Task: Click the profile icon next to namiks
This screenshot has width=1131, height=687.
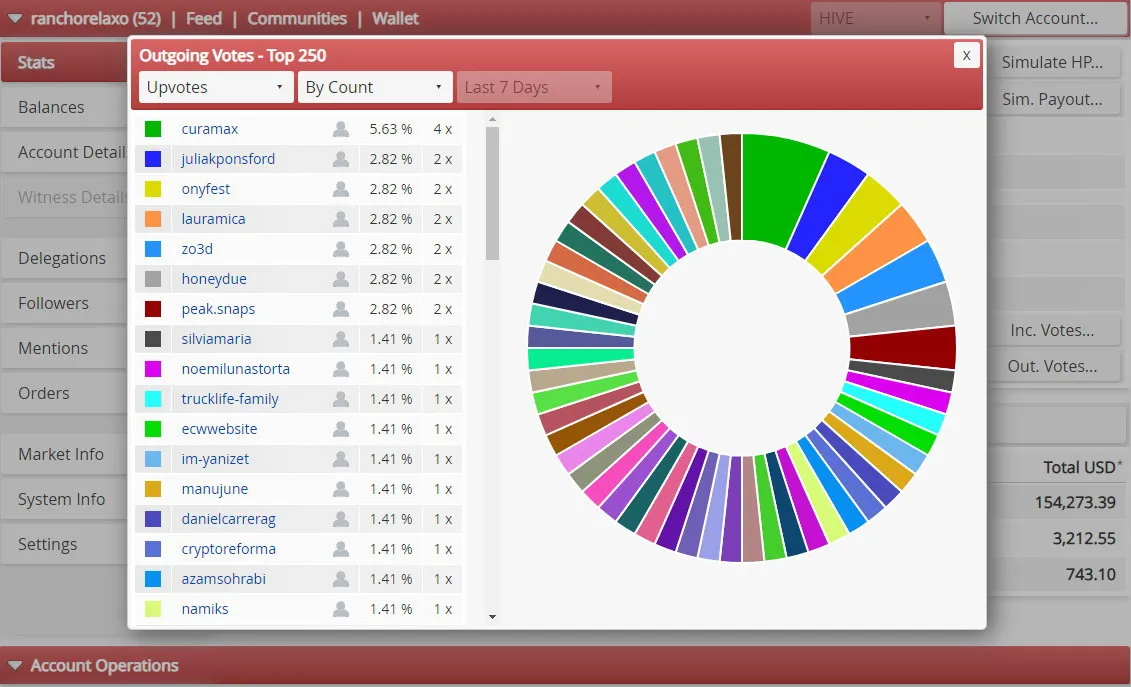Action: coord(341,608)
